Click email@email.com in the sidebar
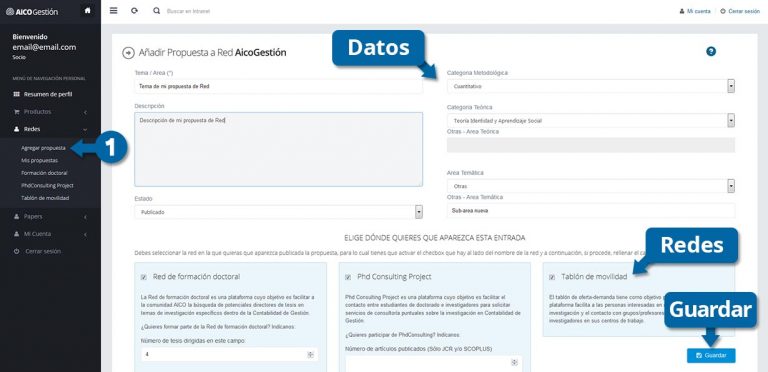 (x=44, y=47)
